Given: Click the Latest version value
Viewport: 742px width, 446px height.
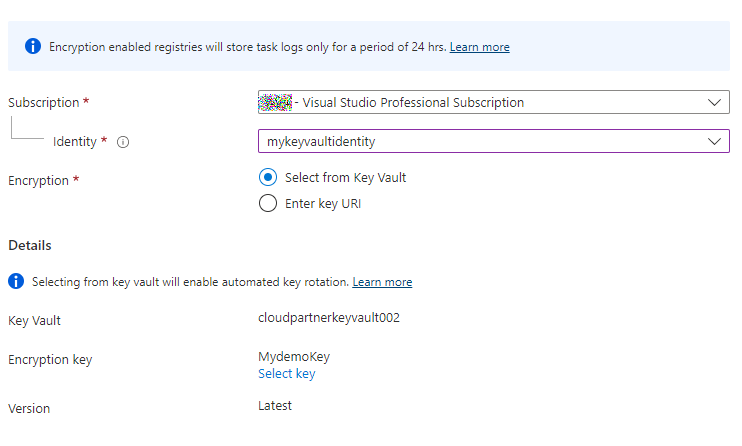Looking at the screenshot, I should point(275,405).
